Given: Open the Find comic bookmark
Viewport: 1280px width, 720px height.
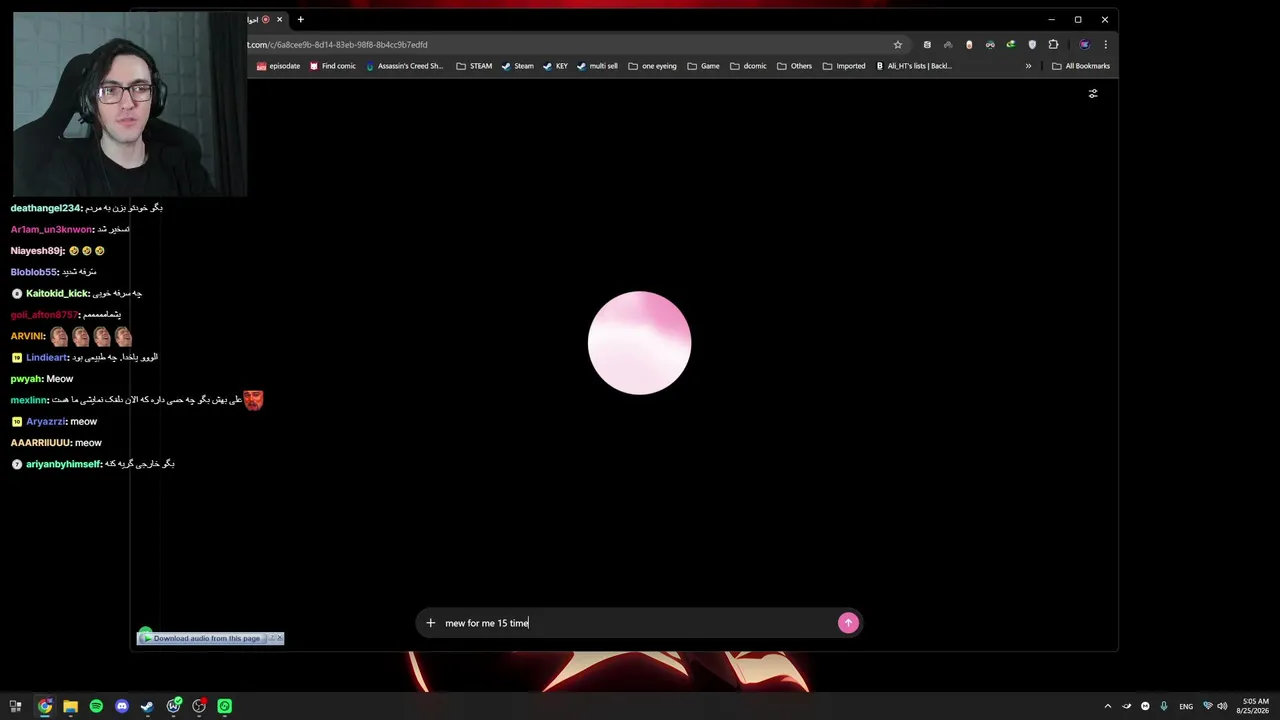Looking at the screenshot, I should [332, 66].
